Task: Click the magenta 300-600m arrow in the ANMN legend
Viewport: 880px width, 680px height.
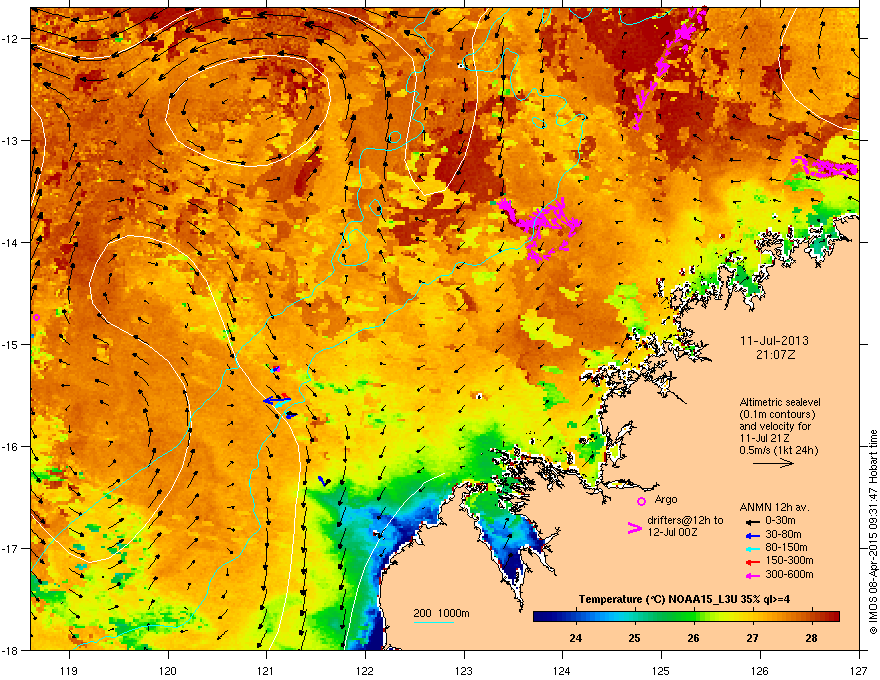Action: tap(753, 575)
